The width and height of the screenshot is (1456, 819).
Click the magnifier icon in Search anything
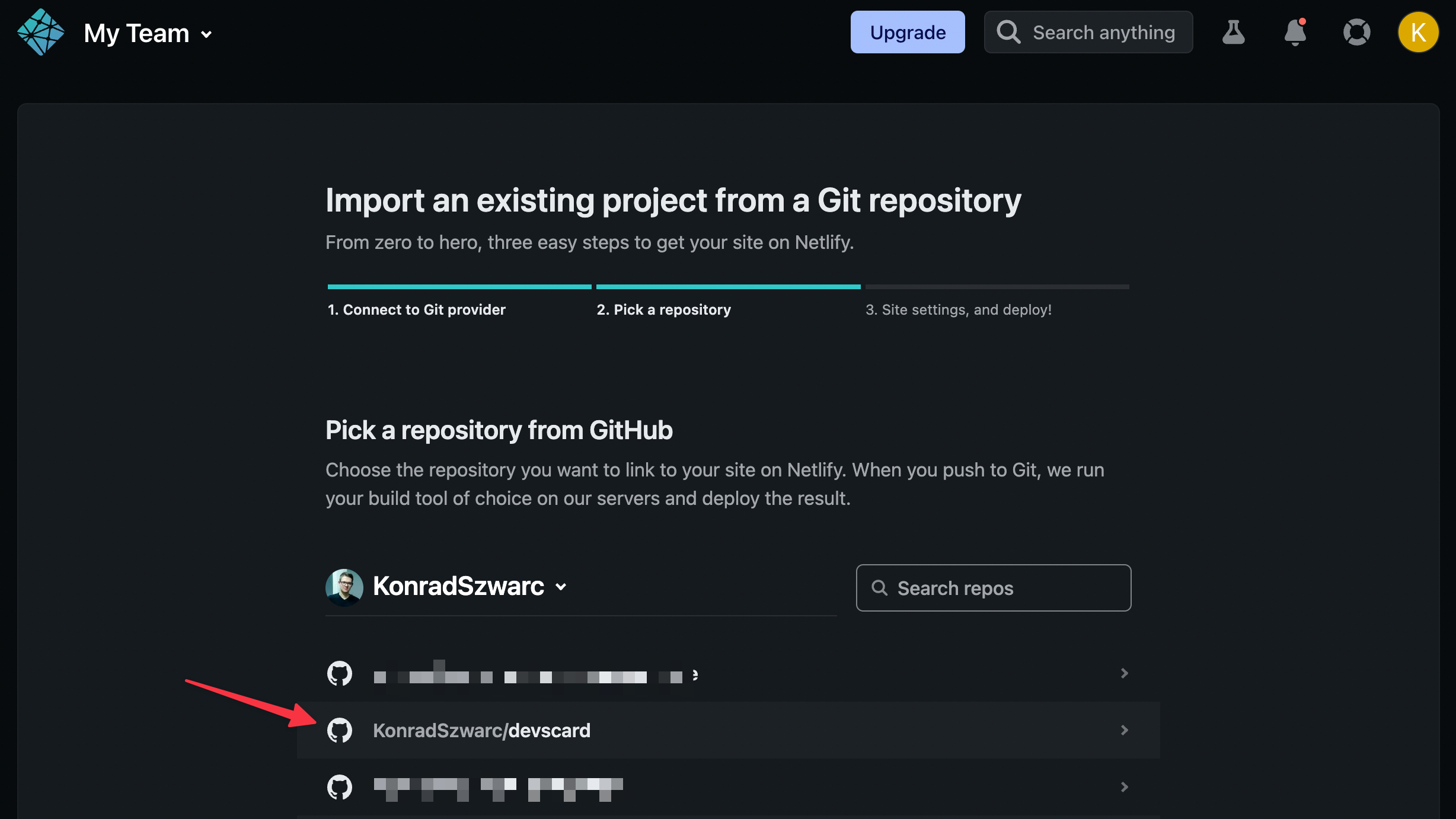[1008, 33]
